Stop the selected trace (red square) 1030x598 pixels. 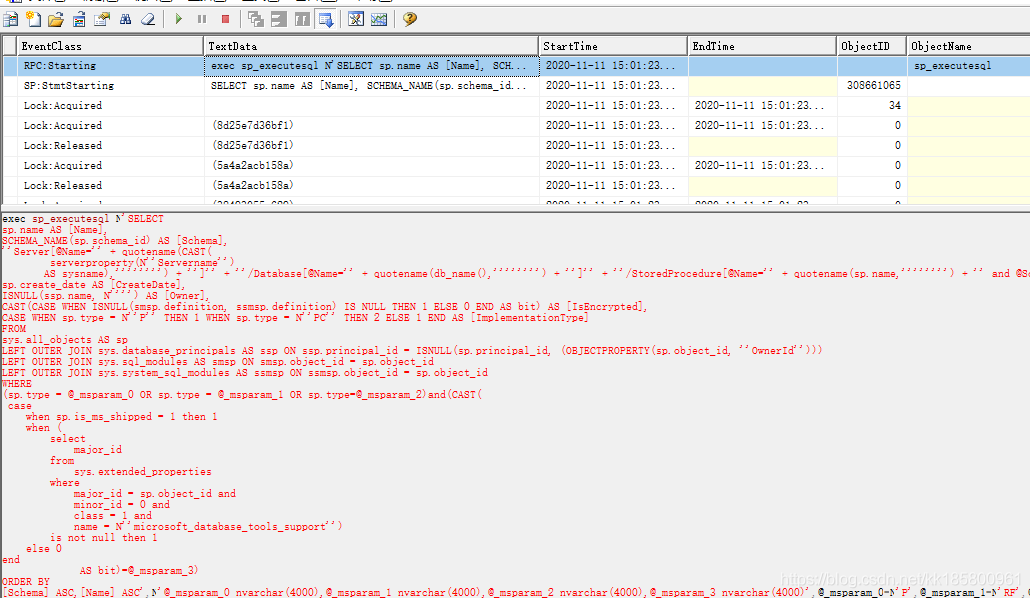pos(225,19)
